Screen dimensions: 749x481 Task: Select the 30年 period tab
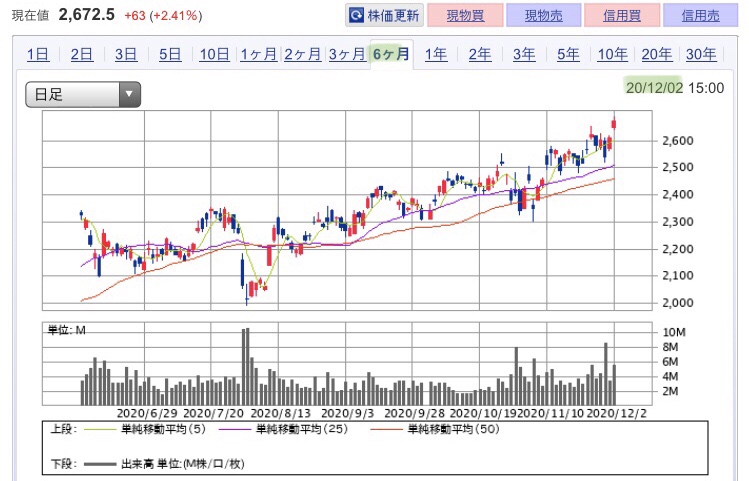point(701,54)
